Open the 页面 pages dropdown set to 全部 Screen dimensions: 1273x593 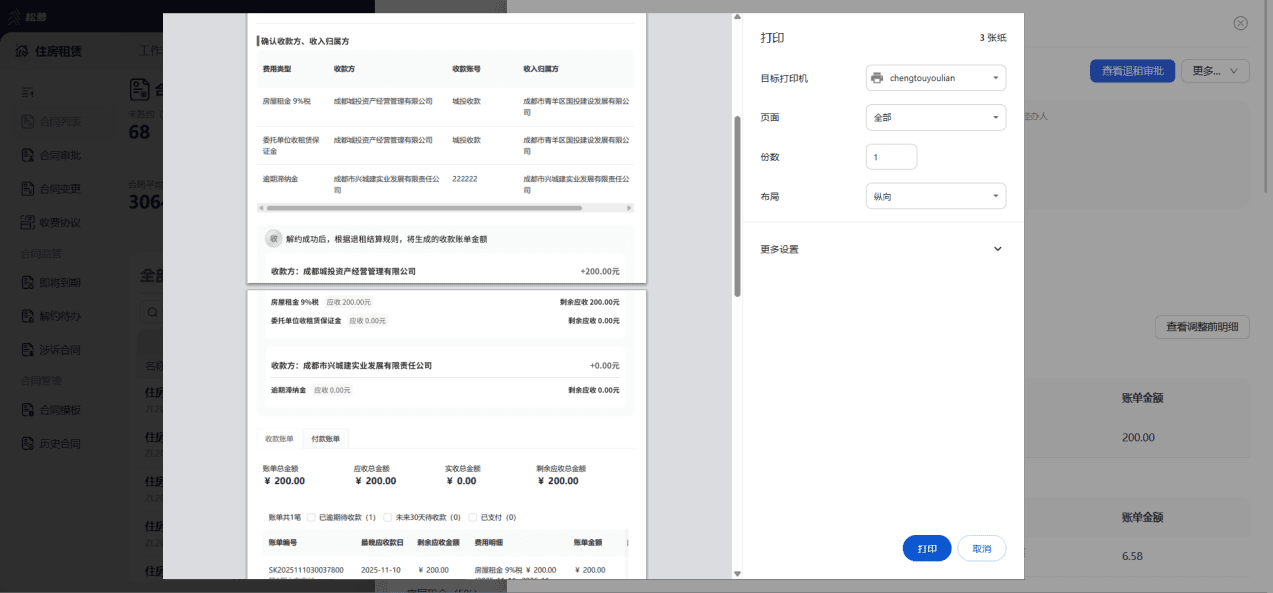(935, 117)
